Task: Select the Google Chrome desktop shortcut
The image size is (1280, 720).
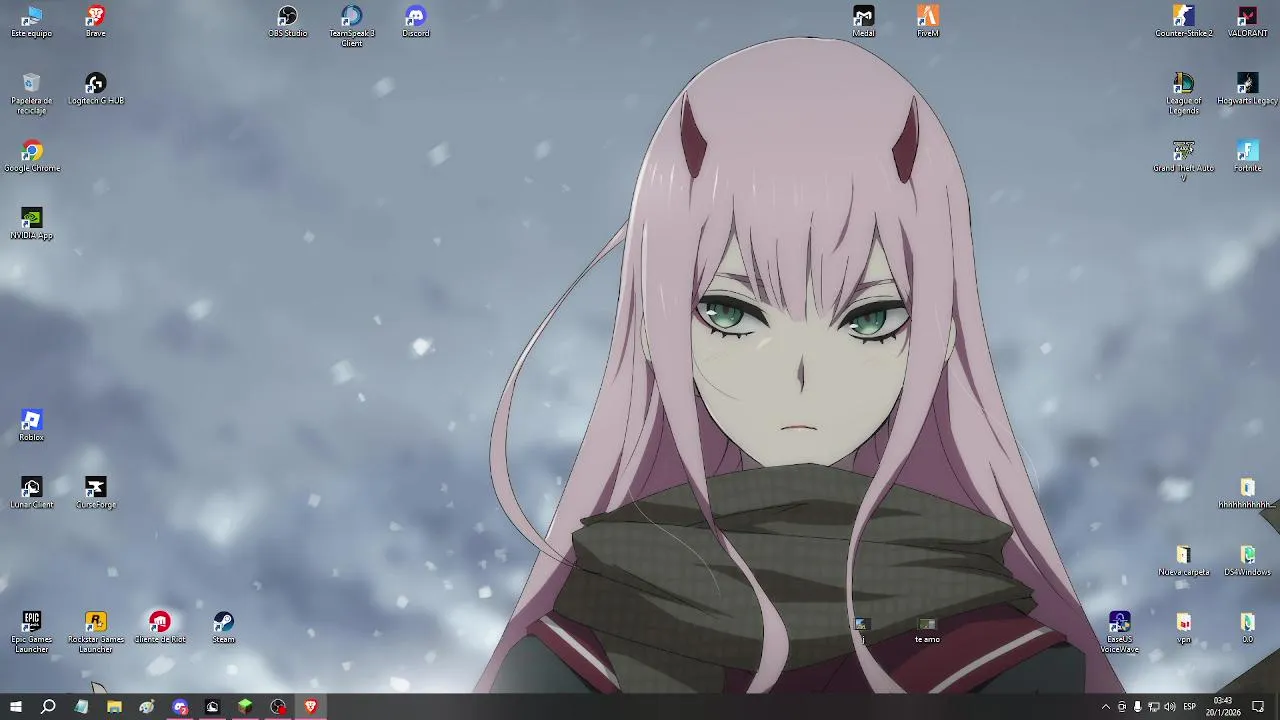Action: pos(31,157)
